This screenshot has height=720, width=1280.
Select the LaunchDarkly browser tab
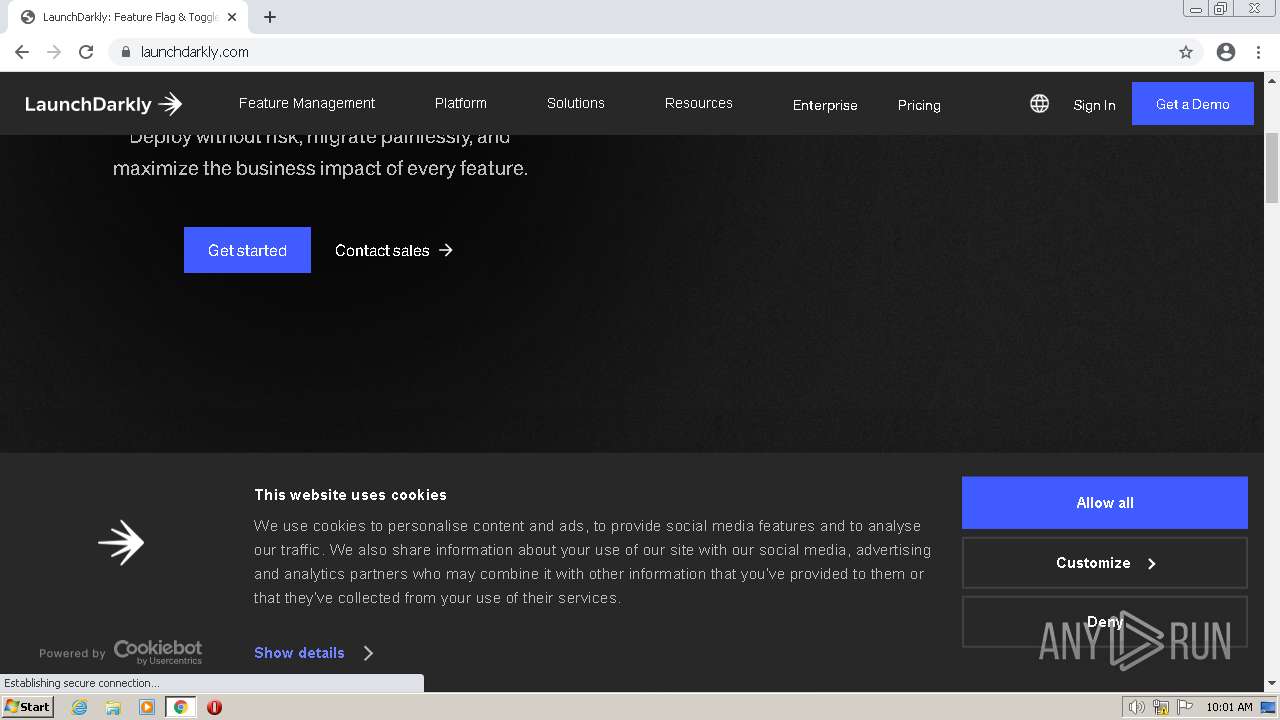click(x=130, y=17)
